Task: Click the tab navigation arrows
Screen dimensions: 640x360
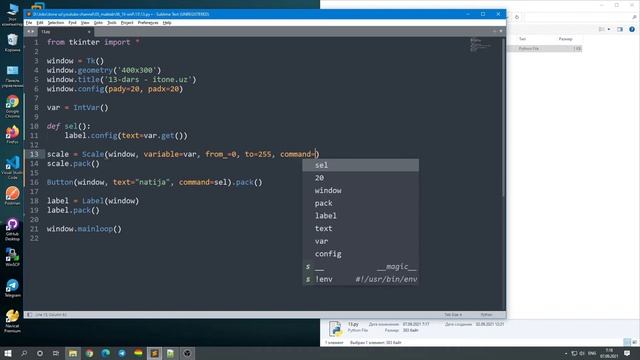Action: 31,31
